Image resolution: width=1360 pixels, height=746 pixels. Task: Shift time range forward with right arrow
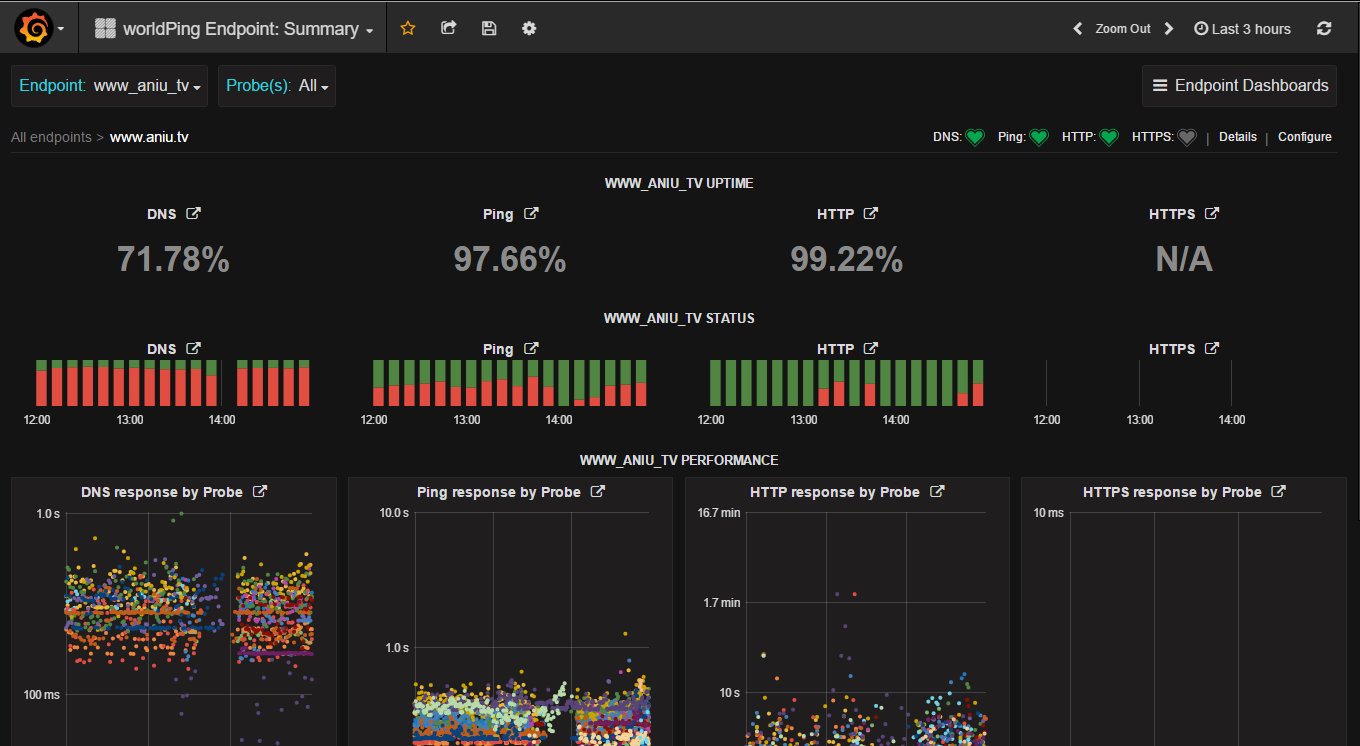pyautogui.click(x=1169, y=29)
